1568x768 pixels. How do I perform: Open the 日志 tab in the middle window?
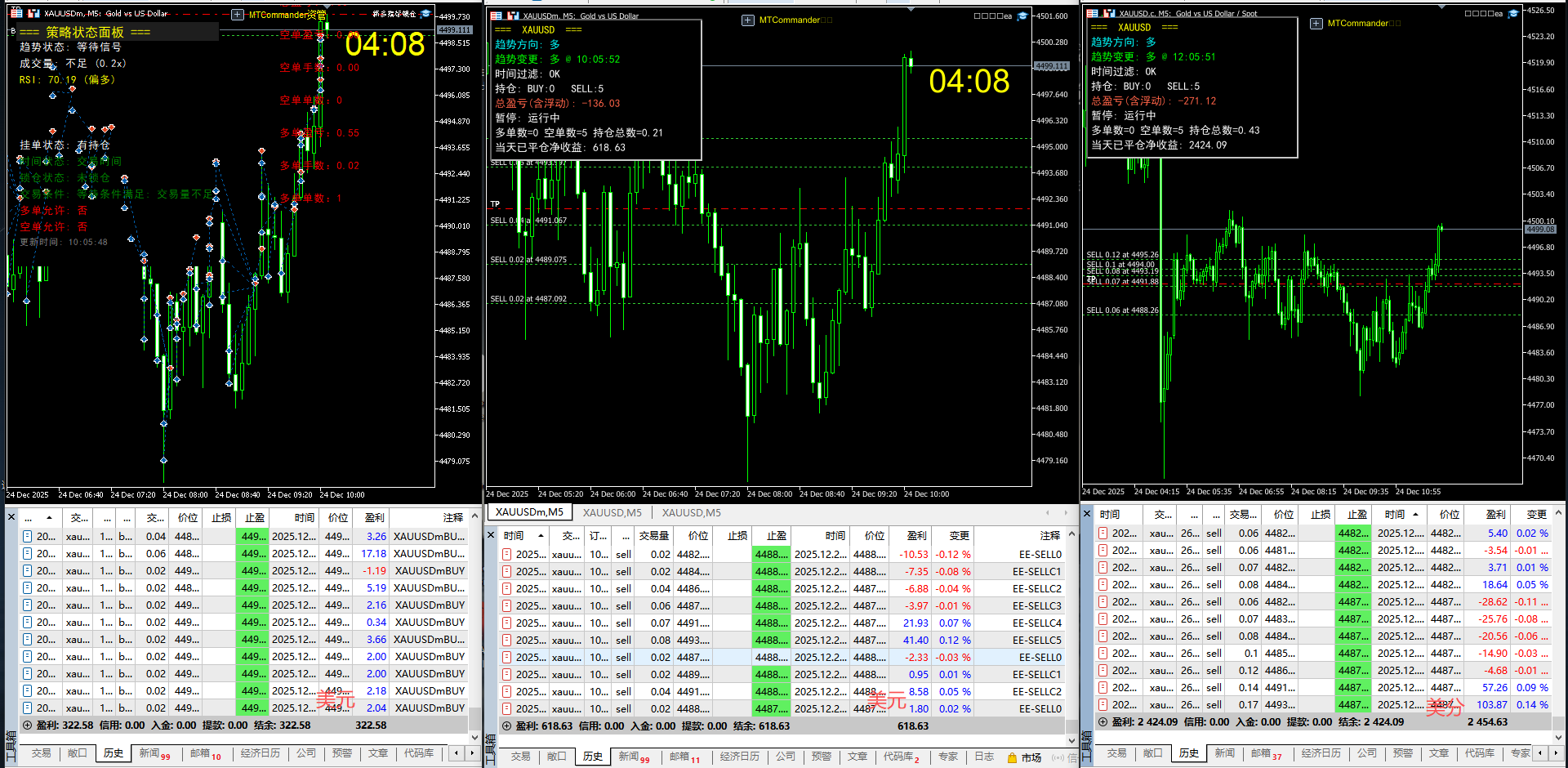point(983,757)
